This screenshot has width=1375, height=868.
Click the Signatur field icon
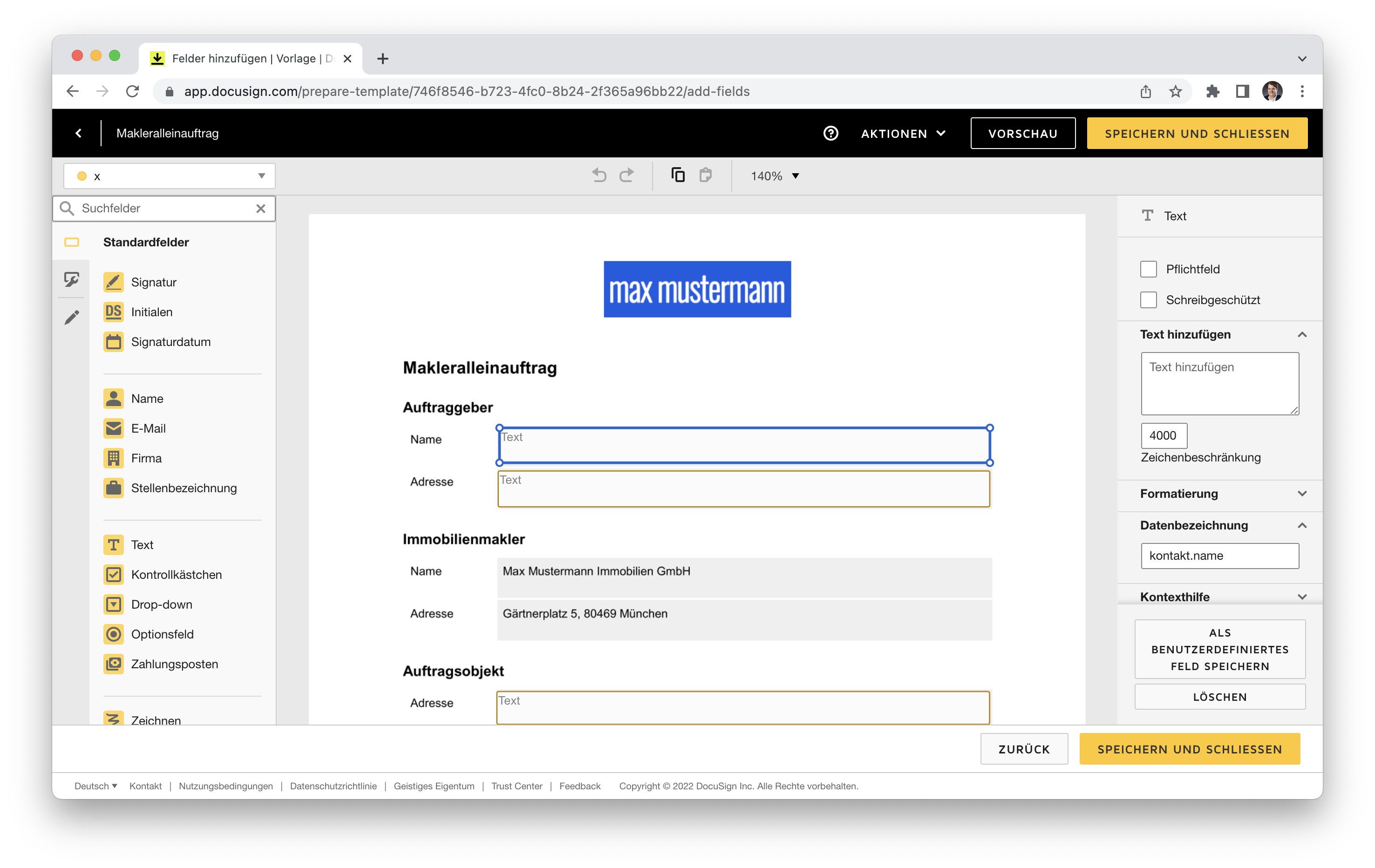click(114, 282)
